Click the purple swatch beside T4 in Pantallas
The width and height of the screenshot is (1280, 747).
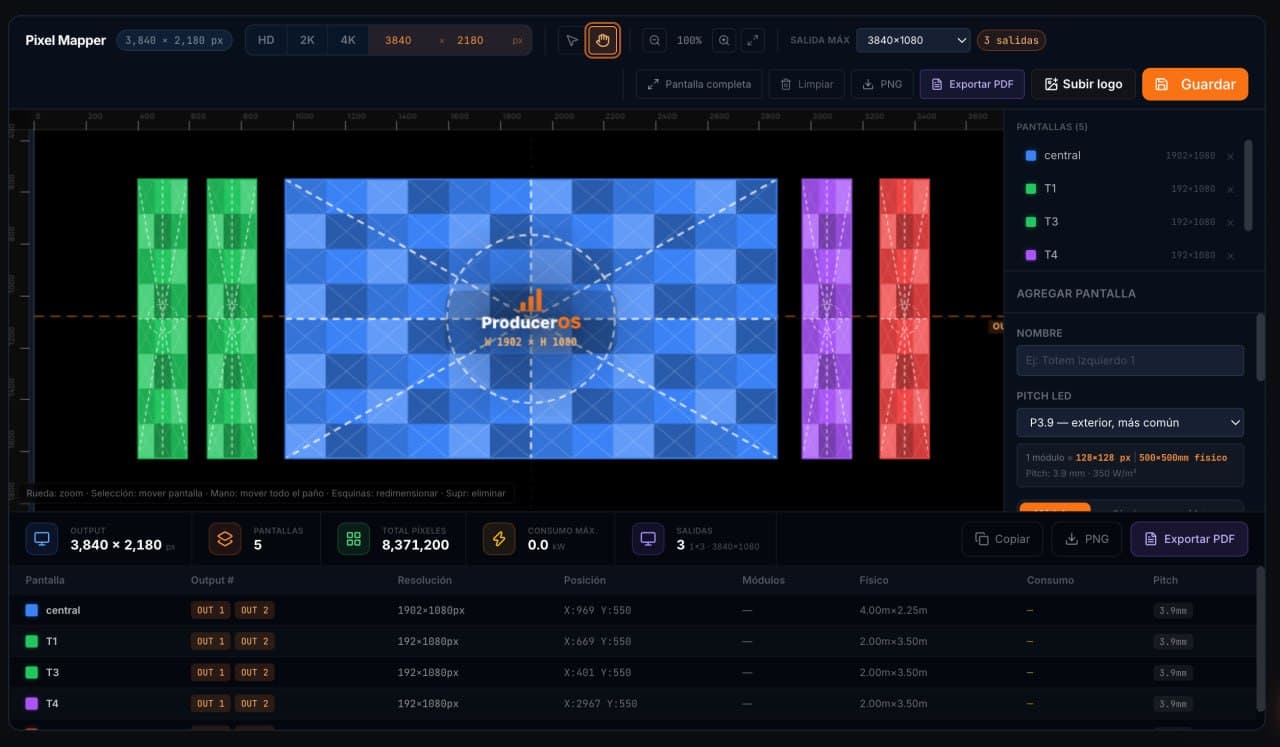[x=1031, y=255]
